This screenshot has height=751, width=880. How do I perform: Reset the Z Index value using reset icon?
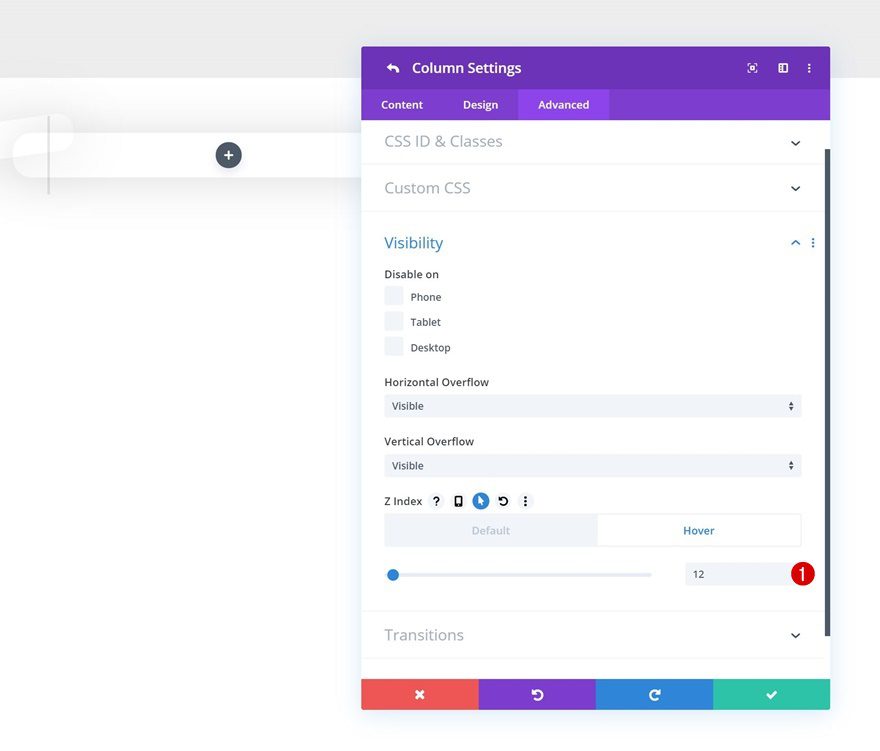(503, 501)
